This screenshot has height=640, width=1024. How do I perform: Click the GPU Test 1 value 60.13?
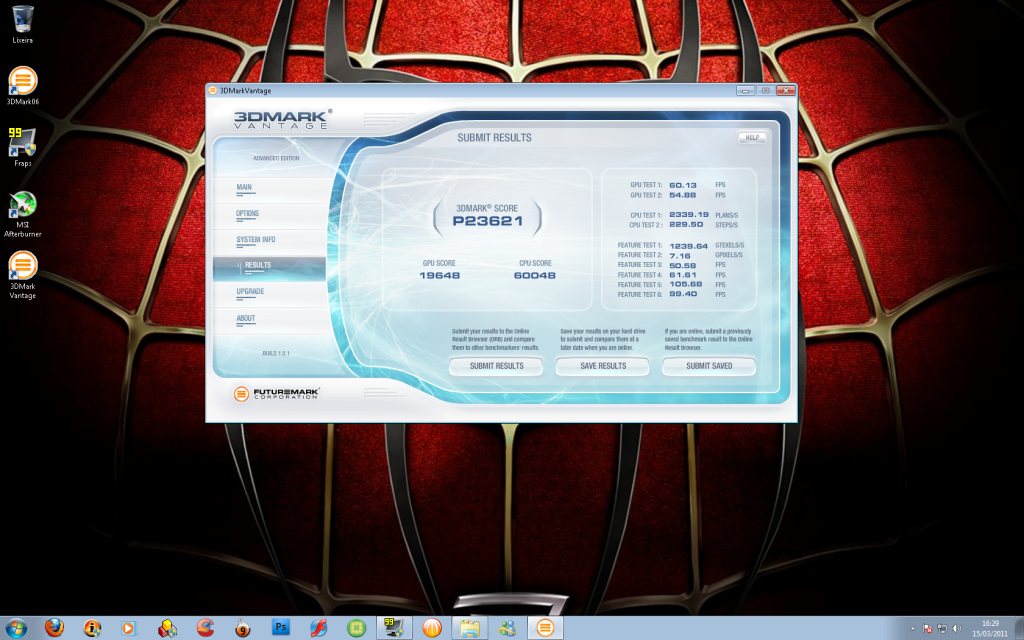click(x=683, y=185)
